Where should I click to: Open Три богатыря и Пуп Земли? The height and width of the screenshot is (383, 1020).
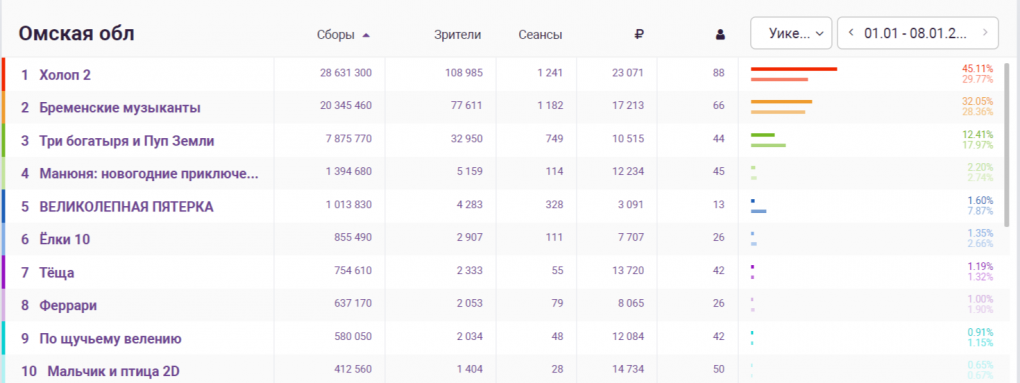[126, 141]
